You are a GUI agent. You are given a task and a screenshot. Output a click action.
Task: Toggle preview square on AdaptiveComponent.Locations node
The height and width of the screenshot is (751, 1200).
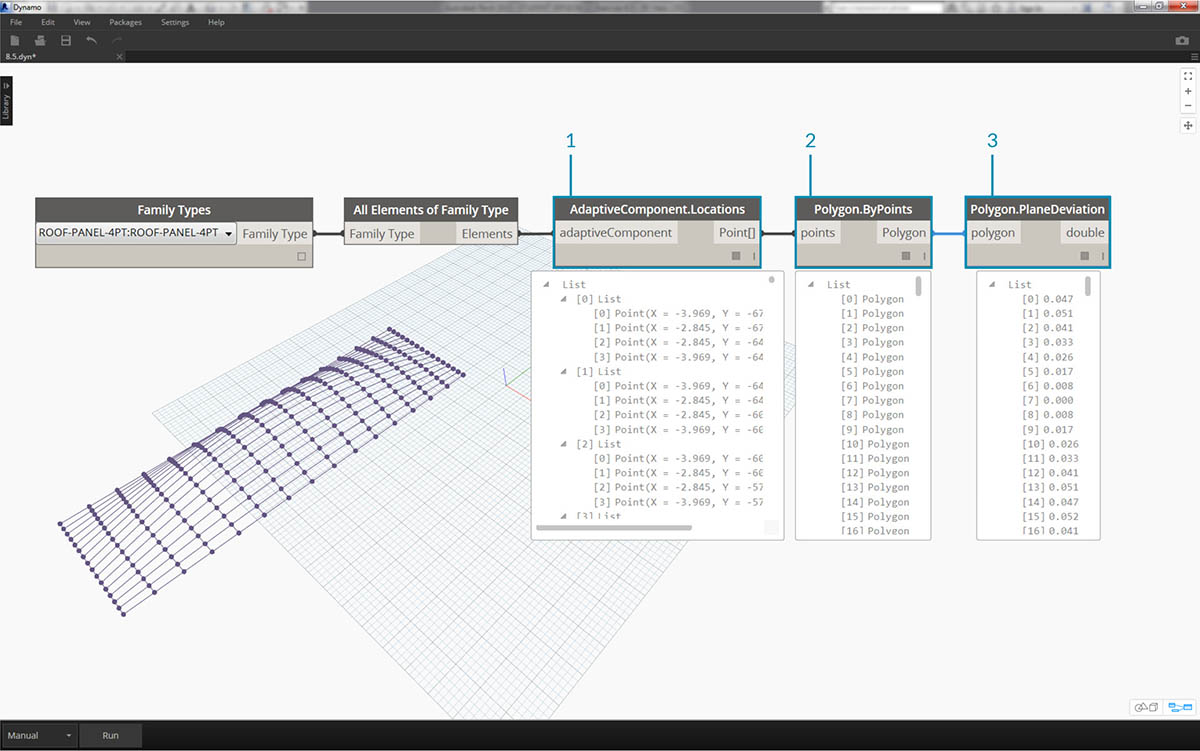[737, 256]
